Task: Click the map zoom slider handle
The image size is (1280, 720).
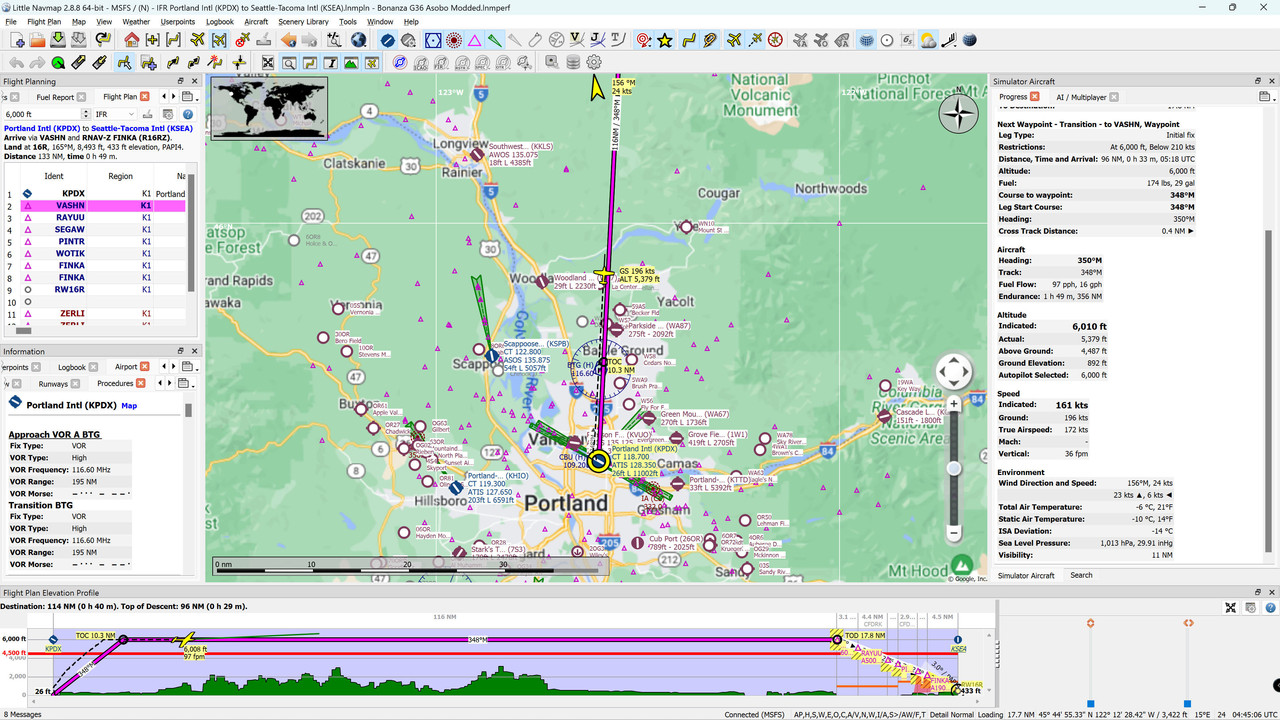Action: coord(954,468)
